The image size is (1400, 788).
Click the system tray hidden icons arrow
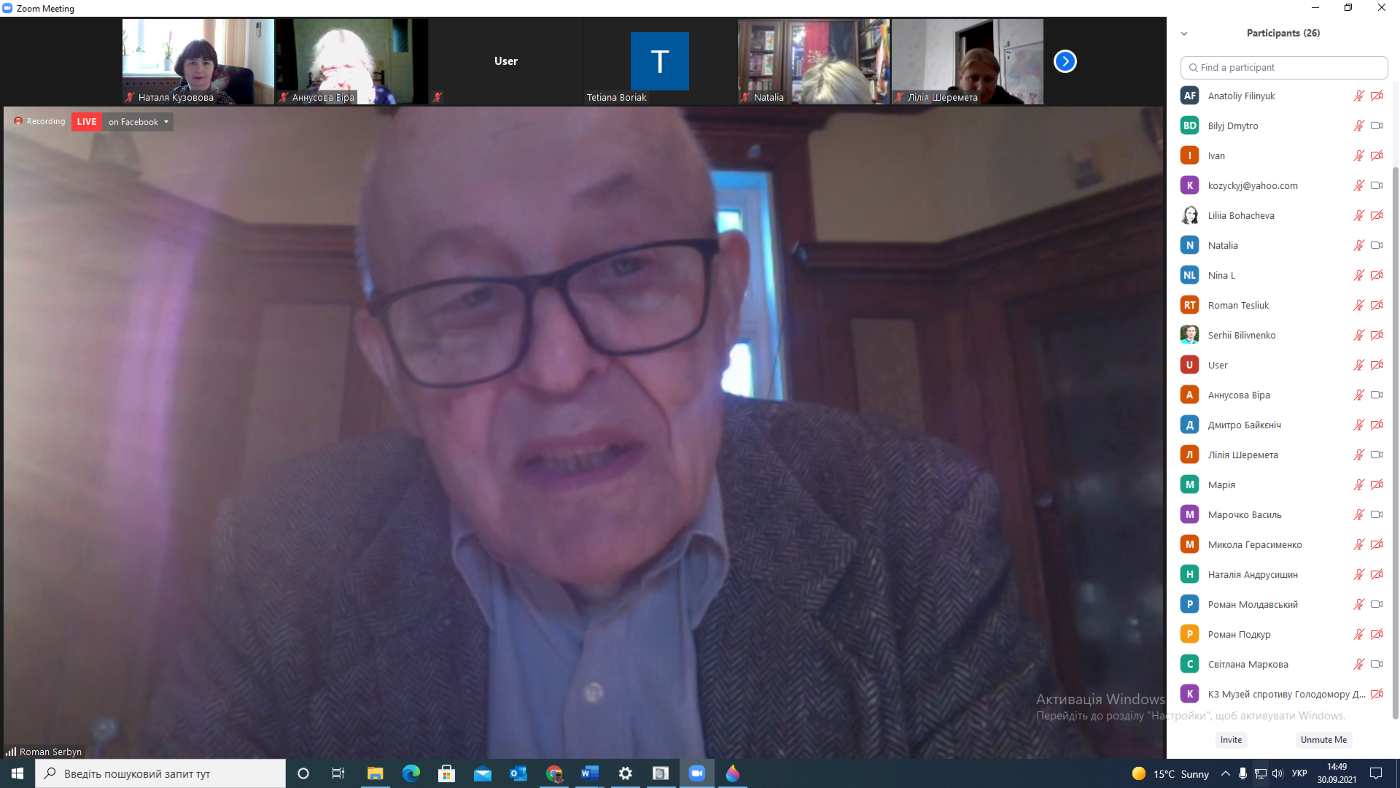(1227, 773)
